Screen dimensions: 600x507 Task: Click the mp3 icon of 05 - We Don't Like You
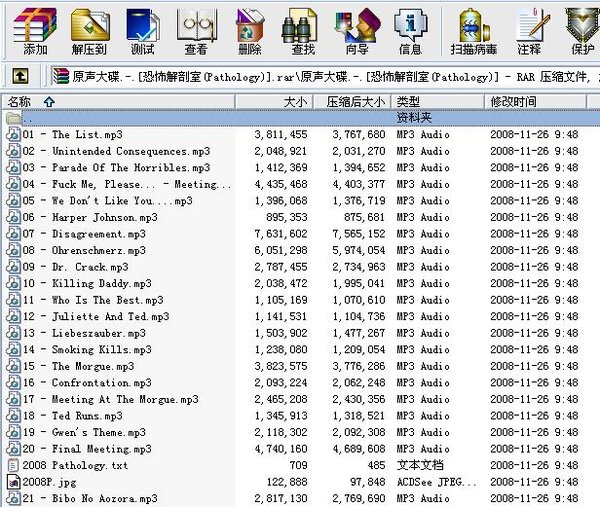[x=14, y=200]
